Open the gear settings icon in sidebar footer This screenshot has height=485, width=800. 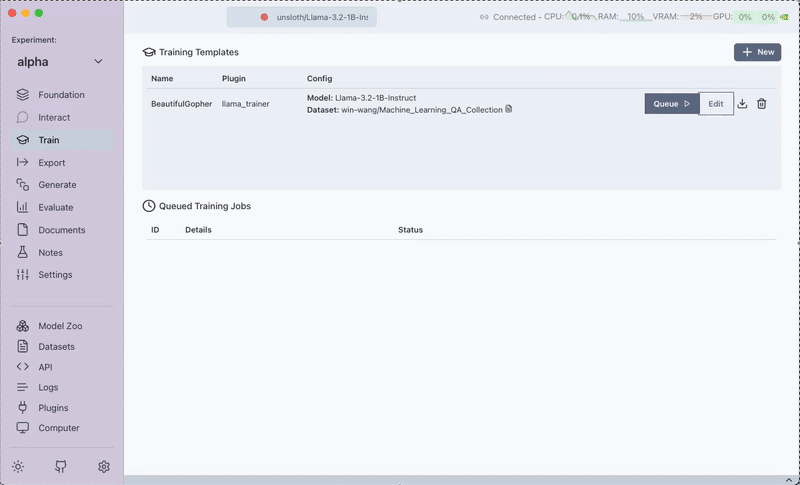coord(104,467)
